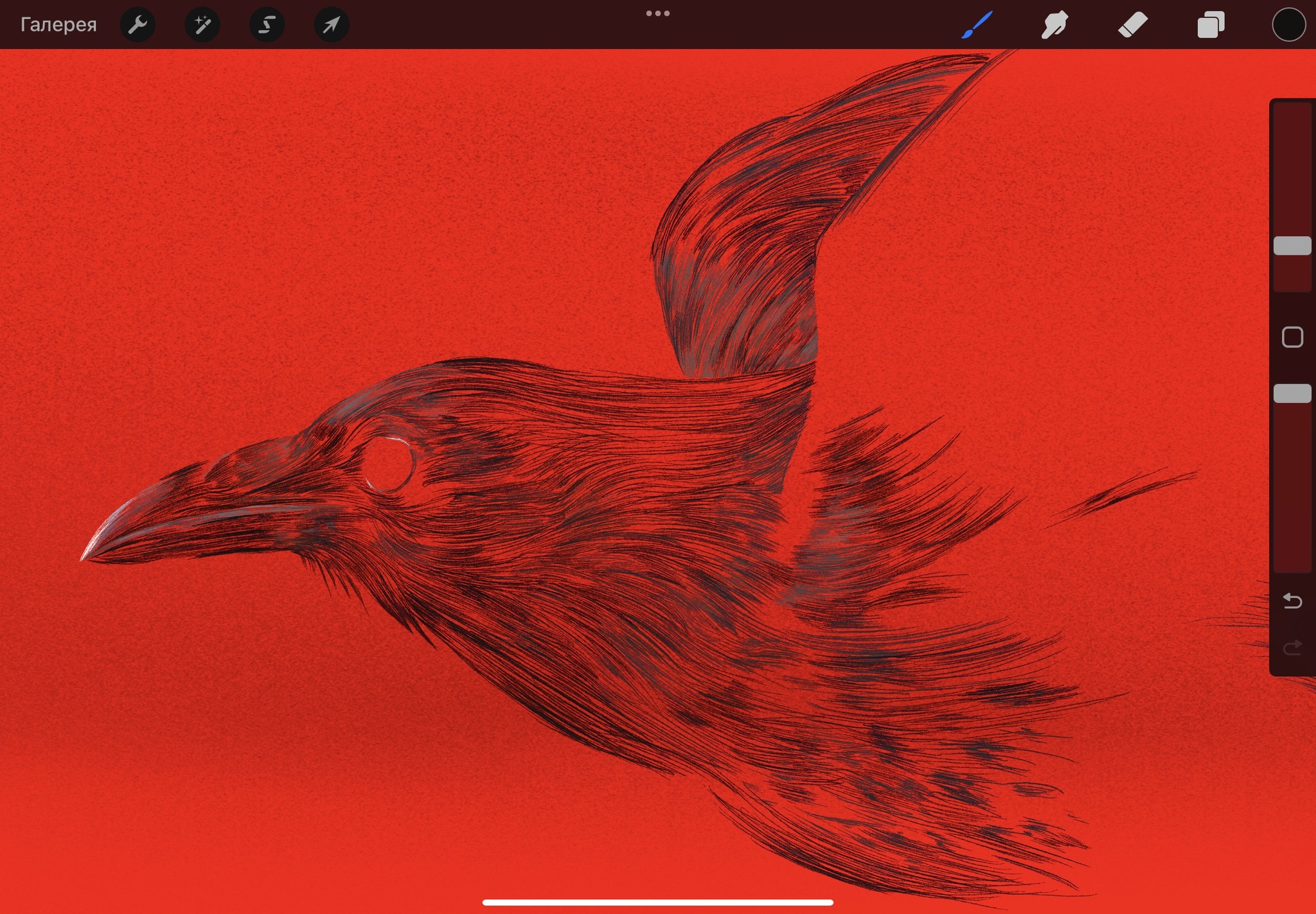Open the Gallery (Галерея) view
Image resolution: width=1316 pixels, height=914 pixels.
pos(58,24)
